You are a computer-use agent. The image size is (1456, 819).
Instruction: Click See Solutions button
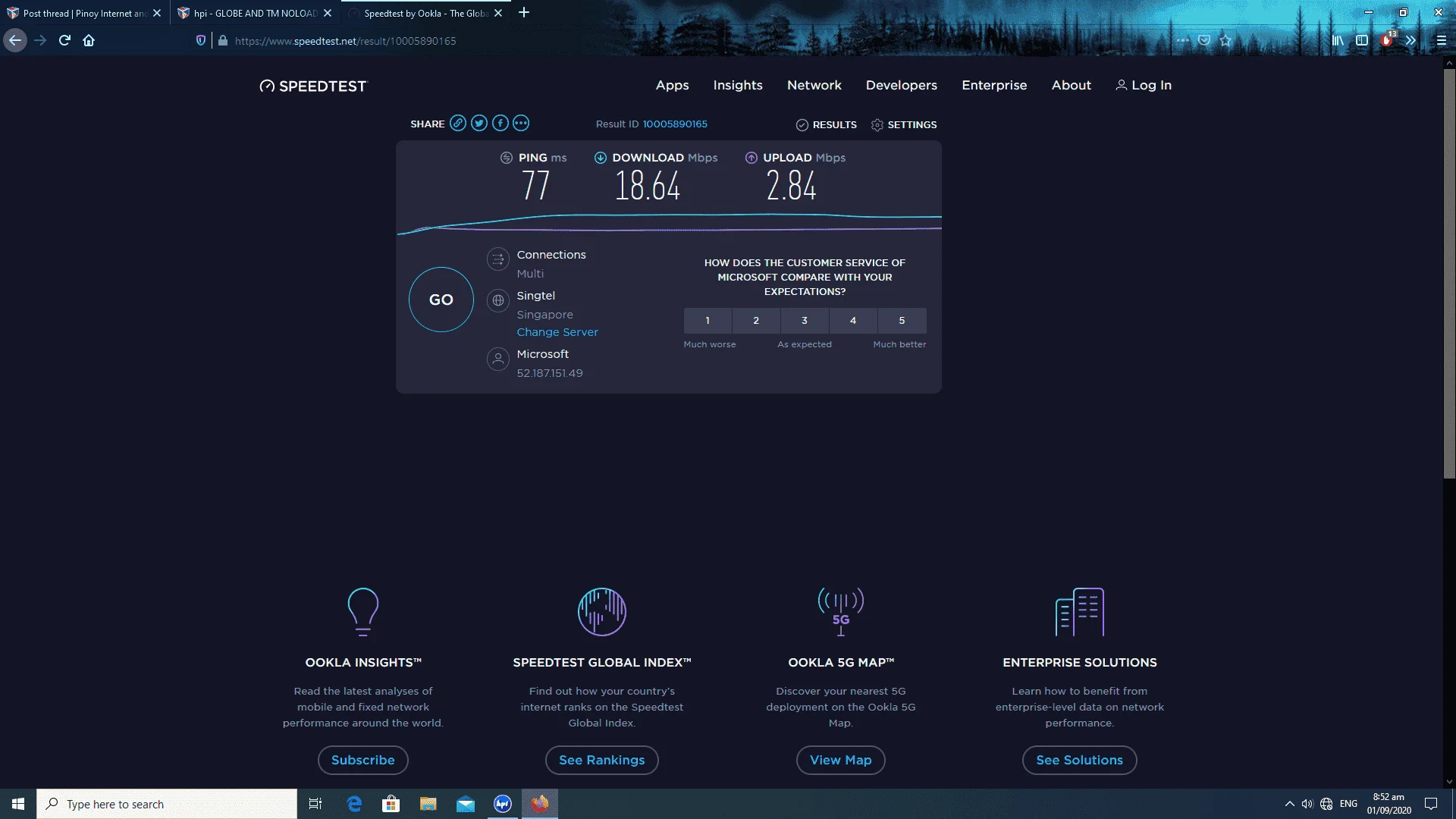click(1080, 761)
